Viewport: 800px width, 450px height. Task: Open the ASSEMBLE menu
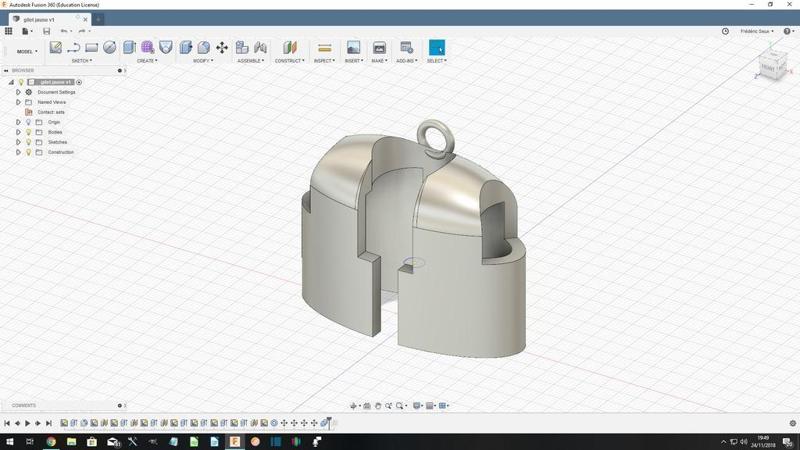[x=250, y=61]
